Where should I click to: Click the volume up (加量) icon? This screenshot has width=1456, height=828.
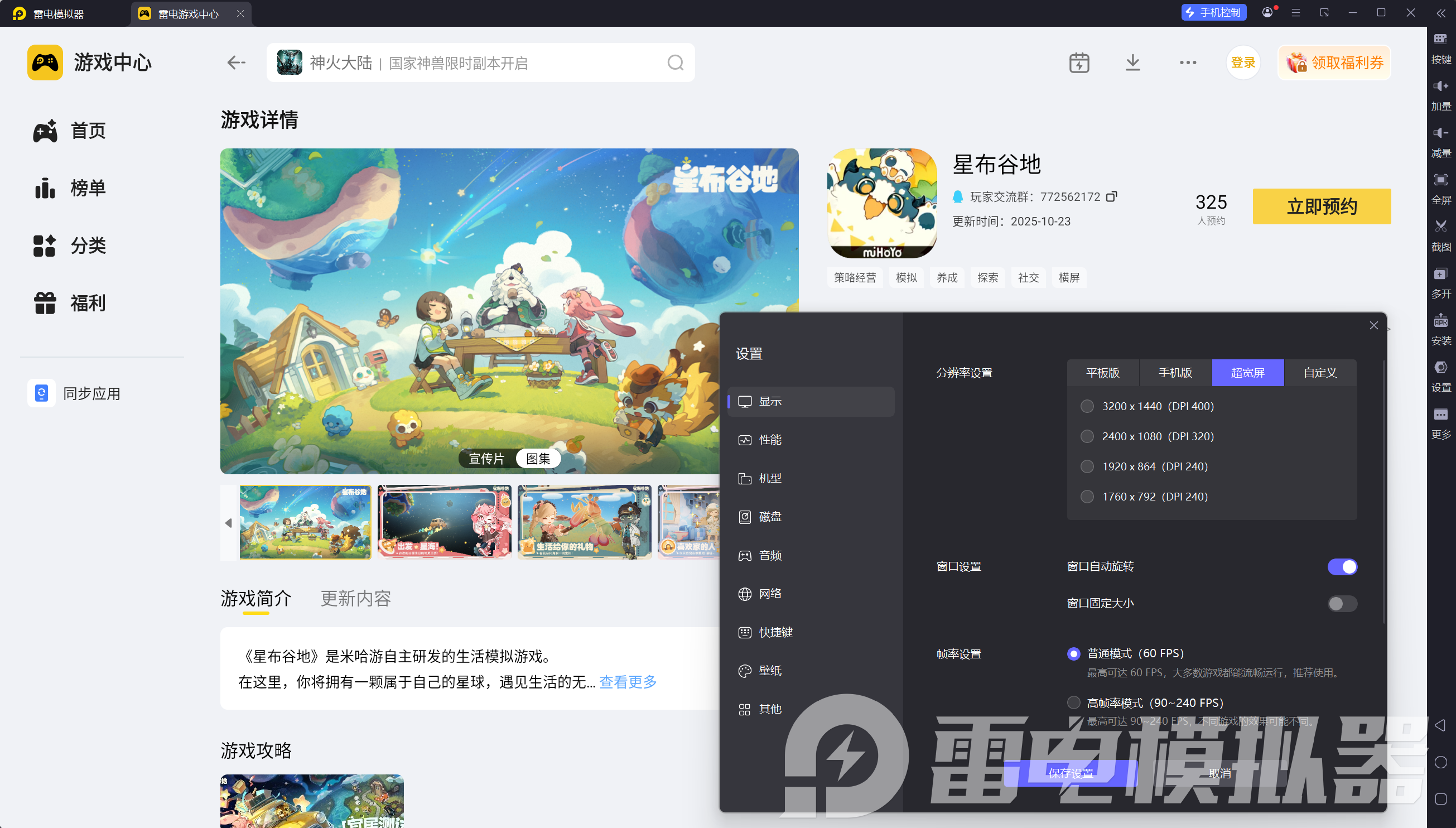coord(1440,86)
